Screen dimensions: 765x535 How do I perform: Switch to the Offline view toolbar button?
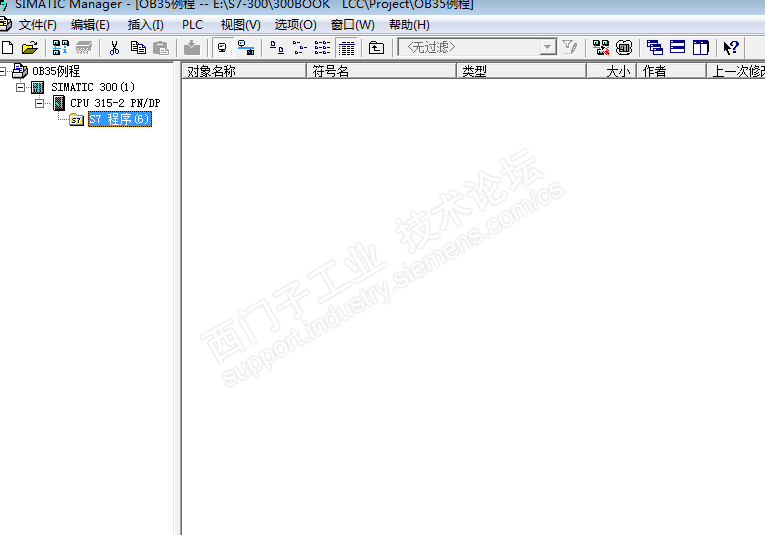click(222, 48)
